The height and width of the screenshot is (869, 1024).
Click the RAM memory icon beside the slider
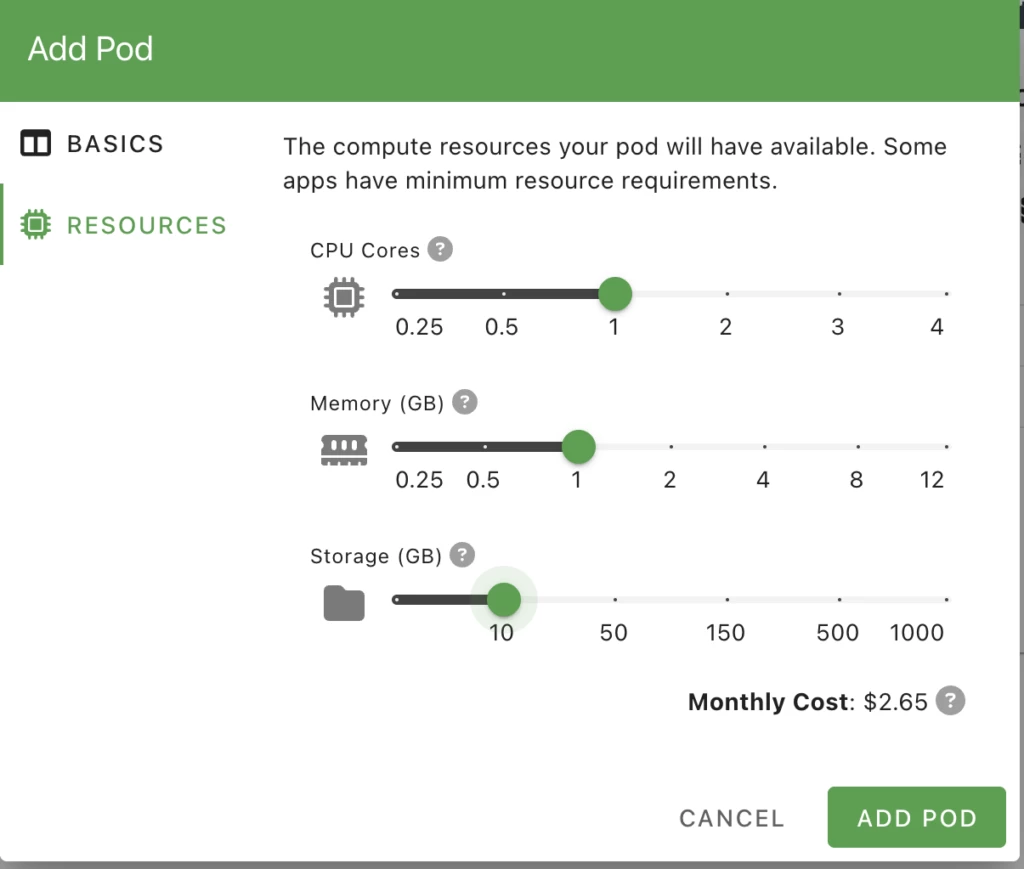click(344, 450)
